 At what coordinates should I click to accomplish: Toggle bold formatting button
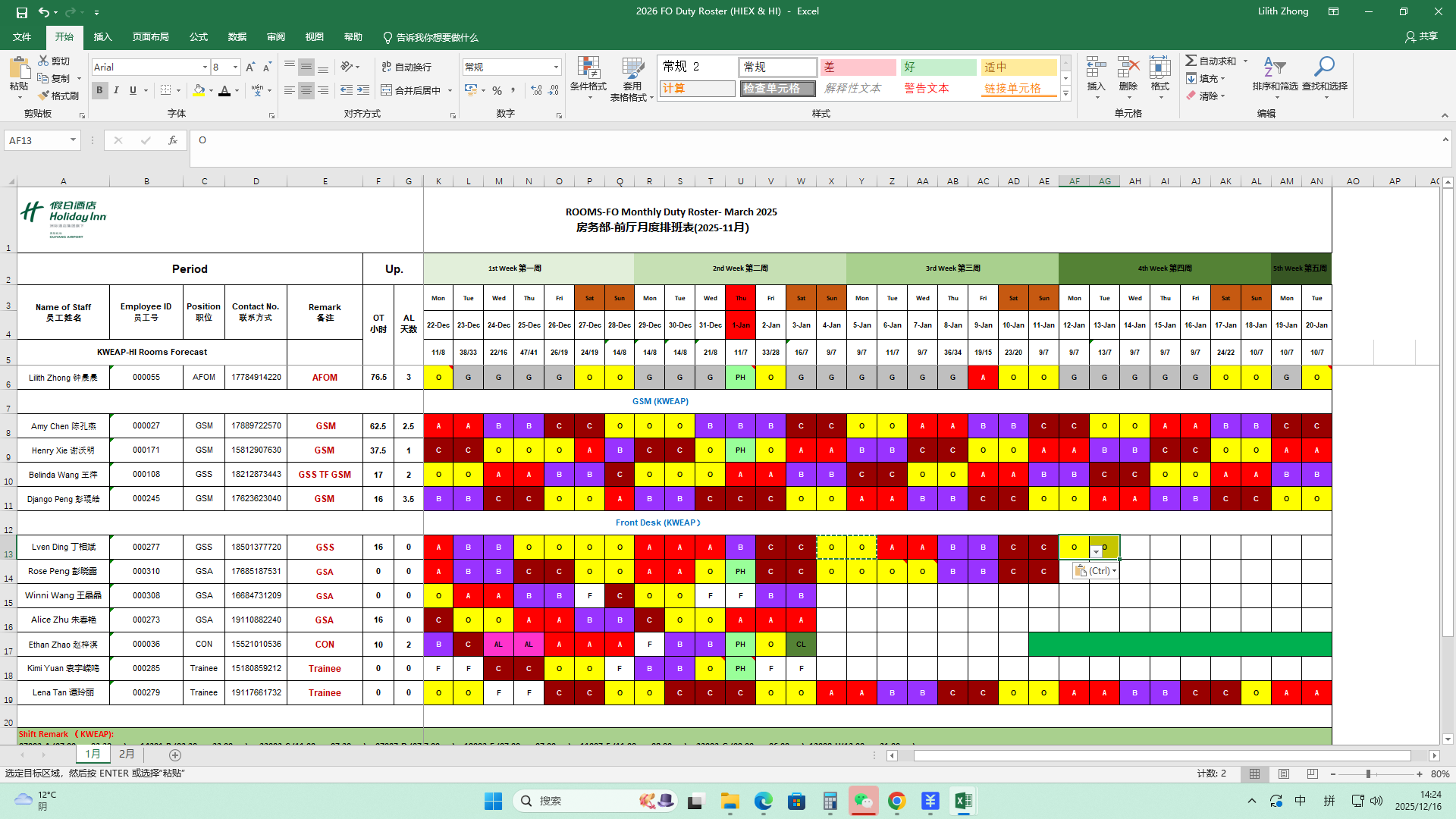point(99,90)
